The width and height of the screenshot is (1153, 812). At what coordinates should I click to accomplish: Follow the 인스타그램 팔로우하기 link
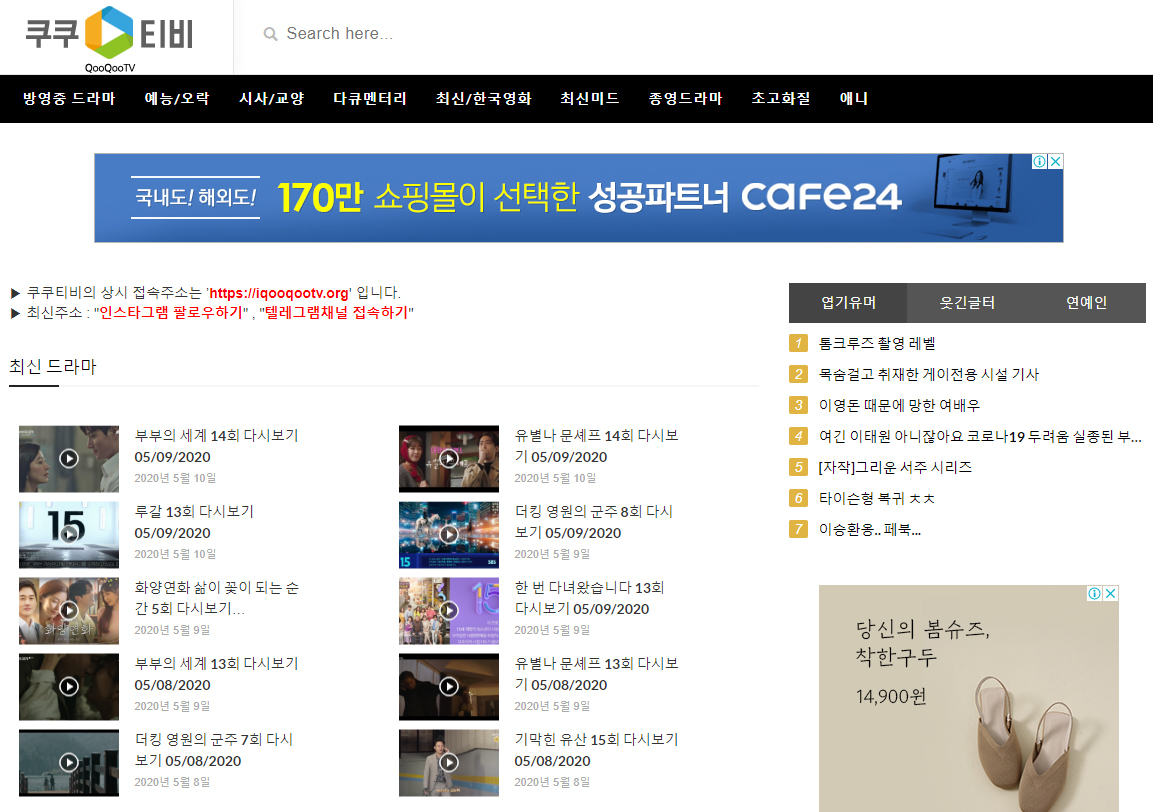[171, 313]
